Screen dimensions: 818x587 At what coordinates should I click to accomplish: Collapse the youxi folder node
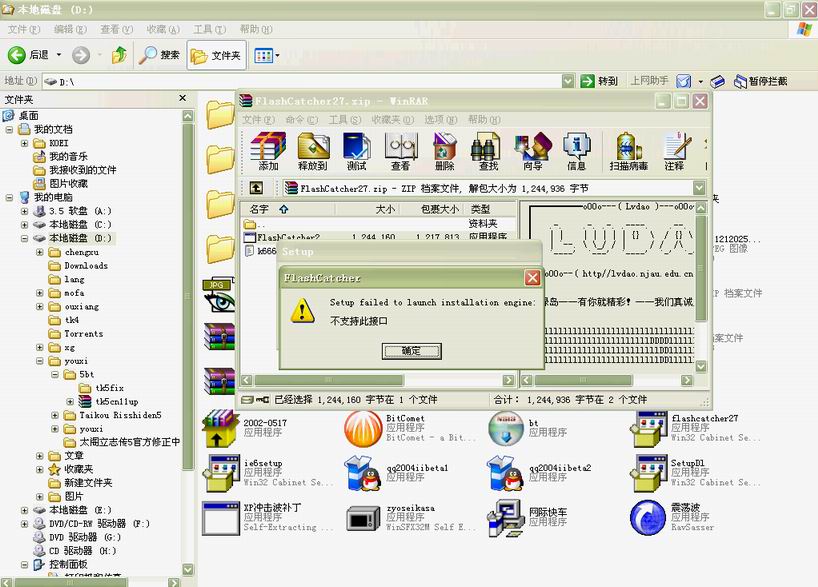[40, 361]
